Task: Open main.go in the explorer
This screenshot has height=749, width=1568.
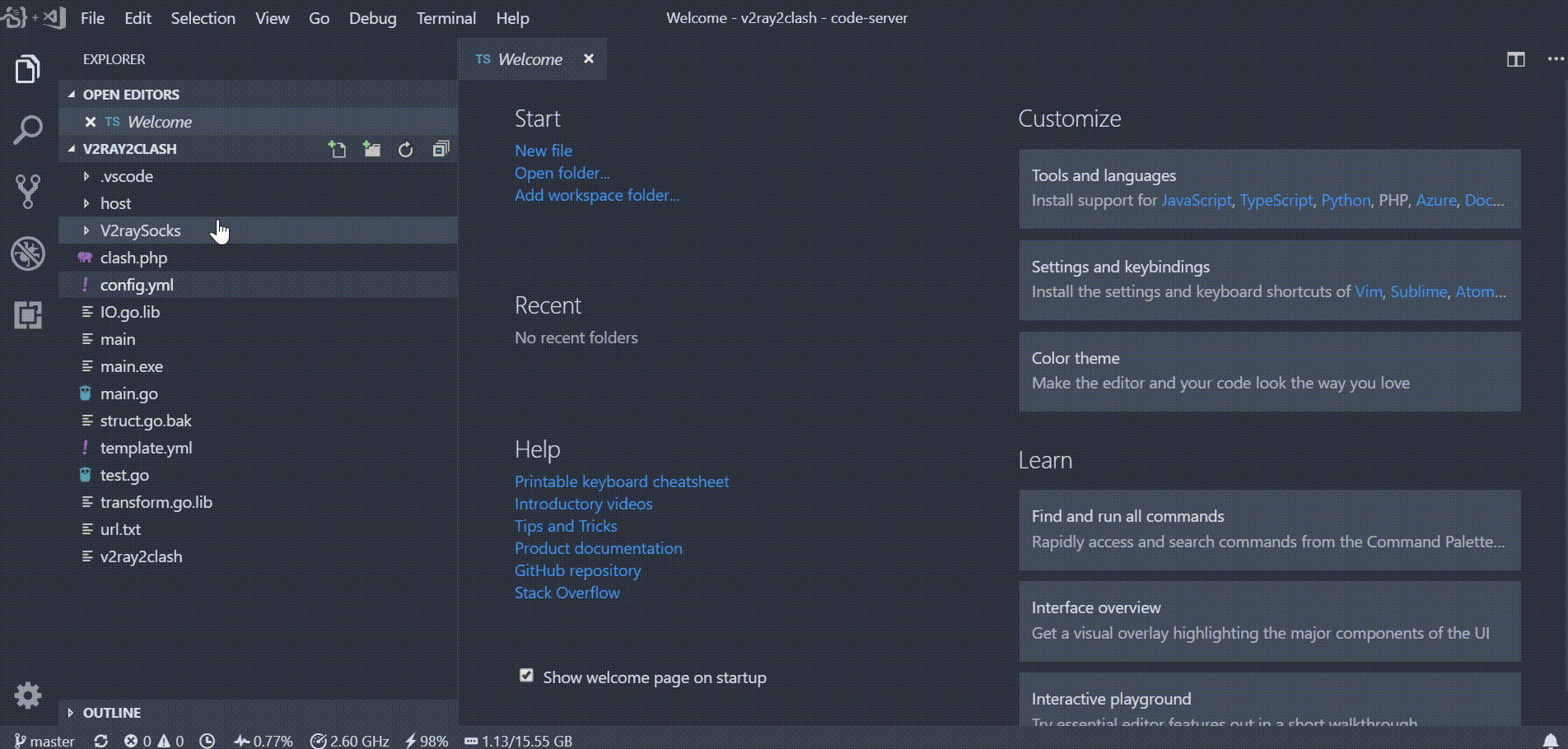Action: (258, 393)
